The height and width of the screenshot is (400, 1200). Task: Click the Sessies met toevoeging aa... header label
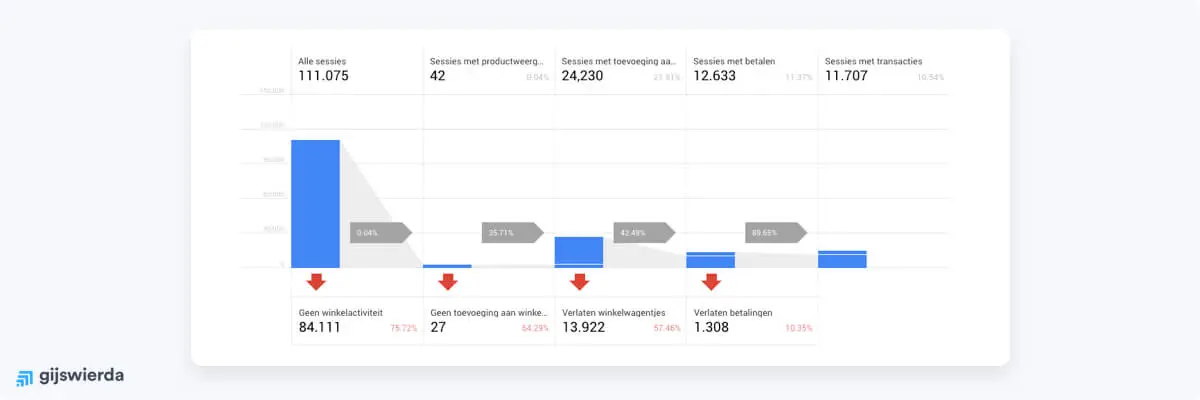point(619,62)
